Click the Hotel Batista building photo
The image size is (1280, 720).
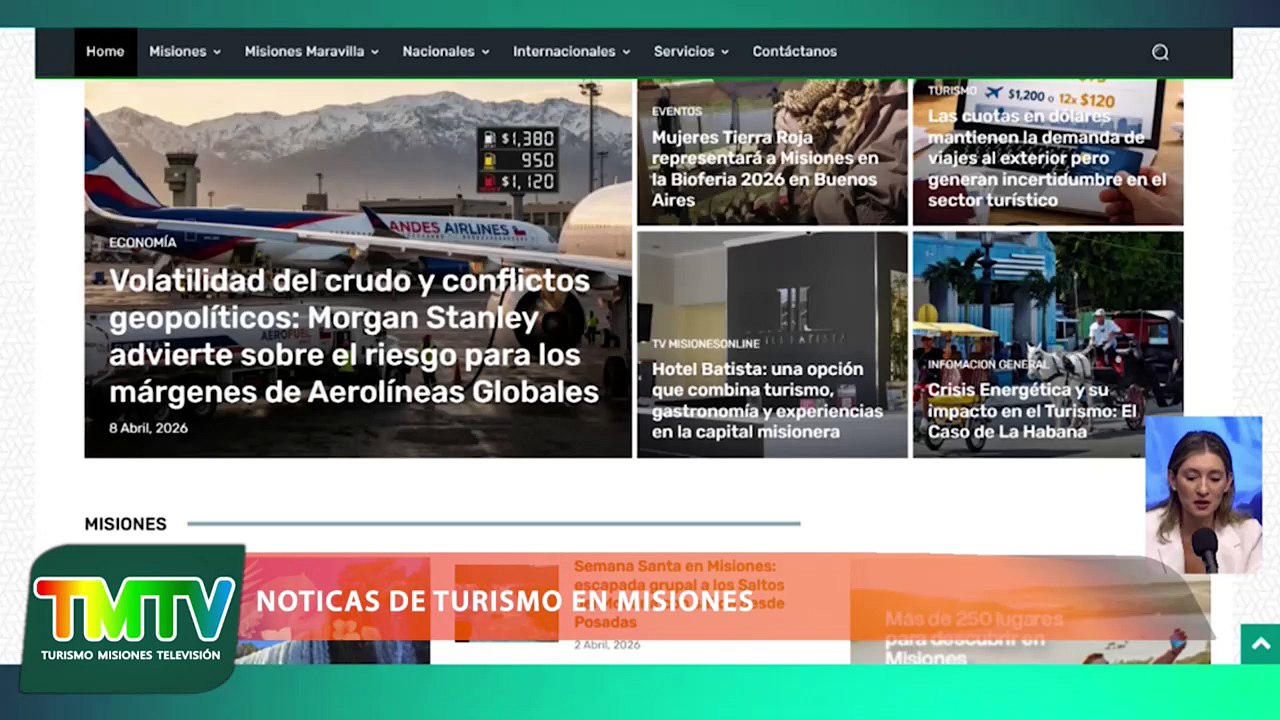pos(772,344)
